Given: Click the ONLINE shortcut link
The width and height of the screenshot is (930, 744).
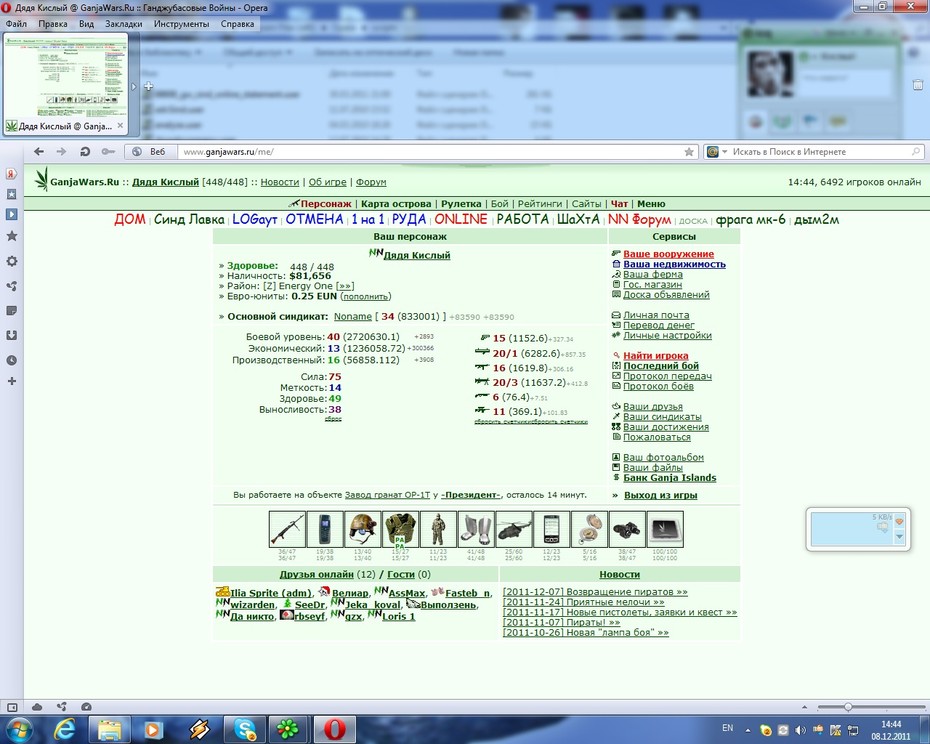Looking at the screenshot, I should coord(461,219).
